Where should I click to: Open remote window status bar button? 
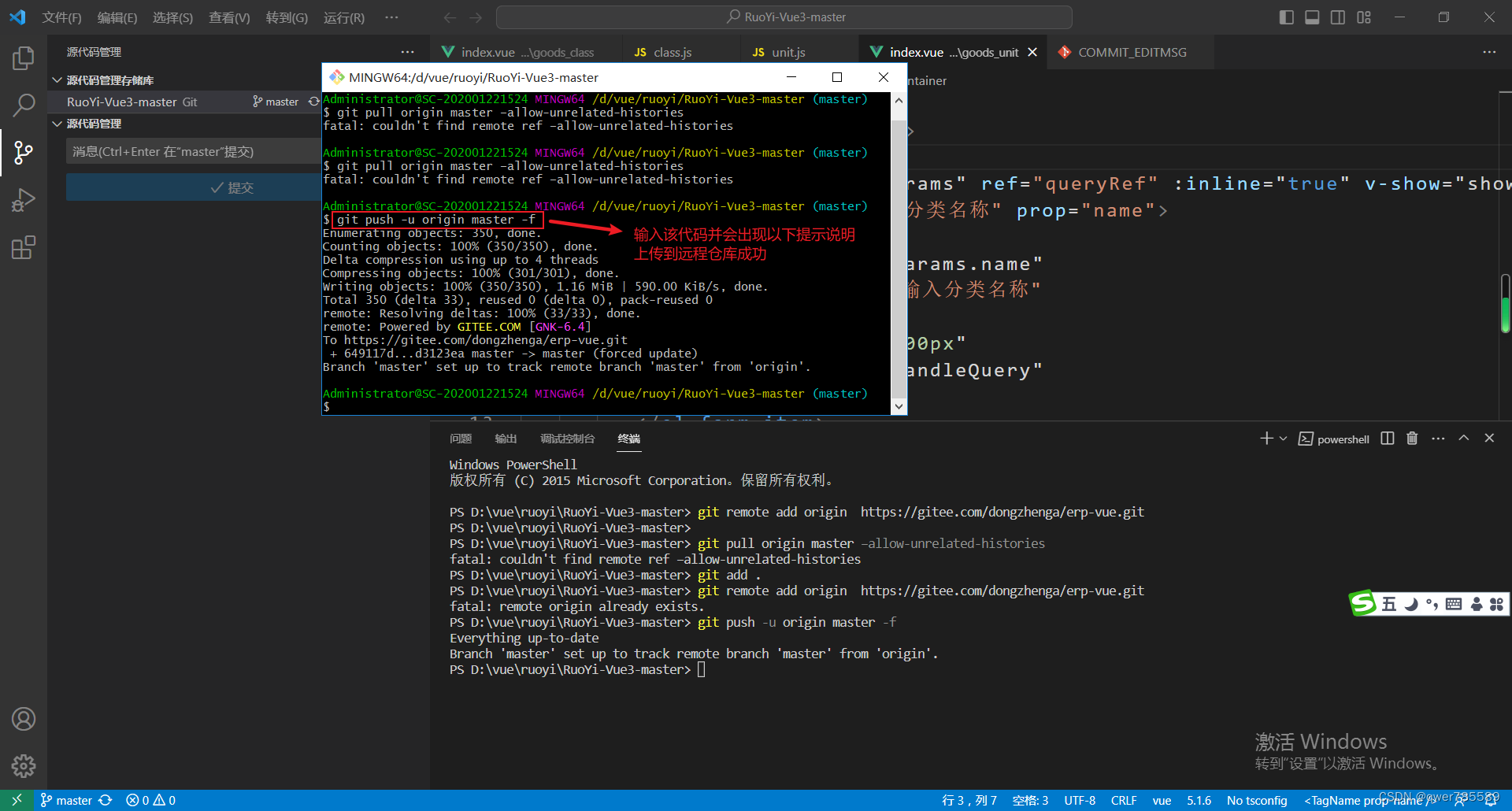click(x=17, y=800)
